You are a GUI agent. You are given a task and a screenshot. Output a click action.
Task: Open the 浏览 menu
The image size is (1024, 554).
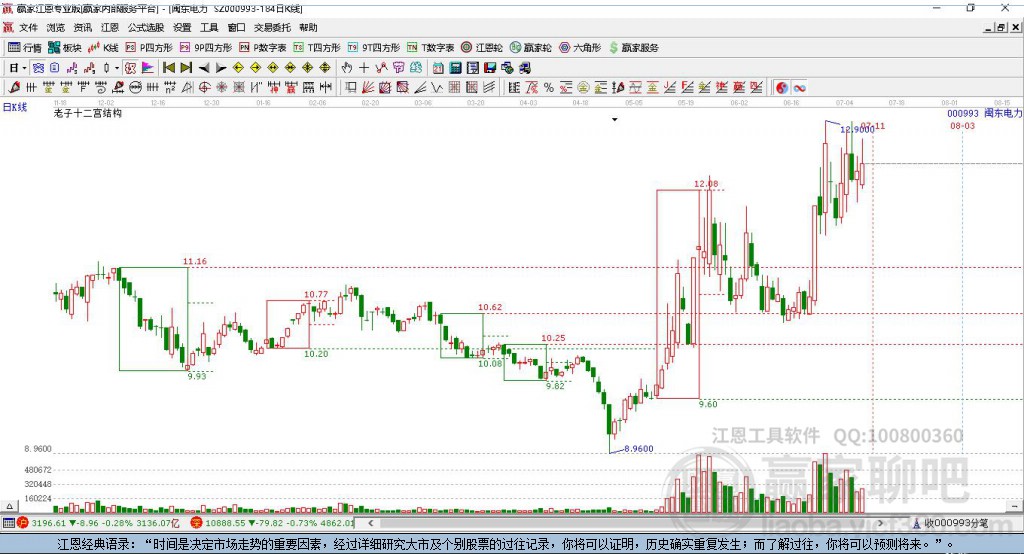tap(56, 27)
